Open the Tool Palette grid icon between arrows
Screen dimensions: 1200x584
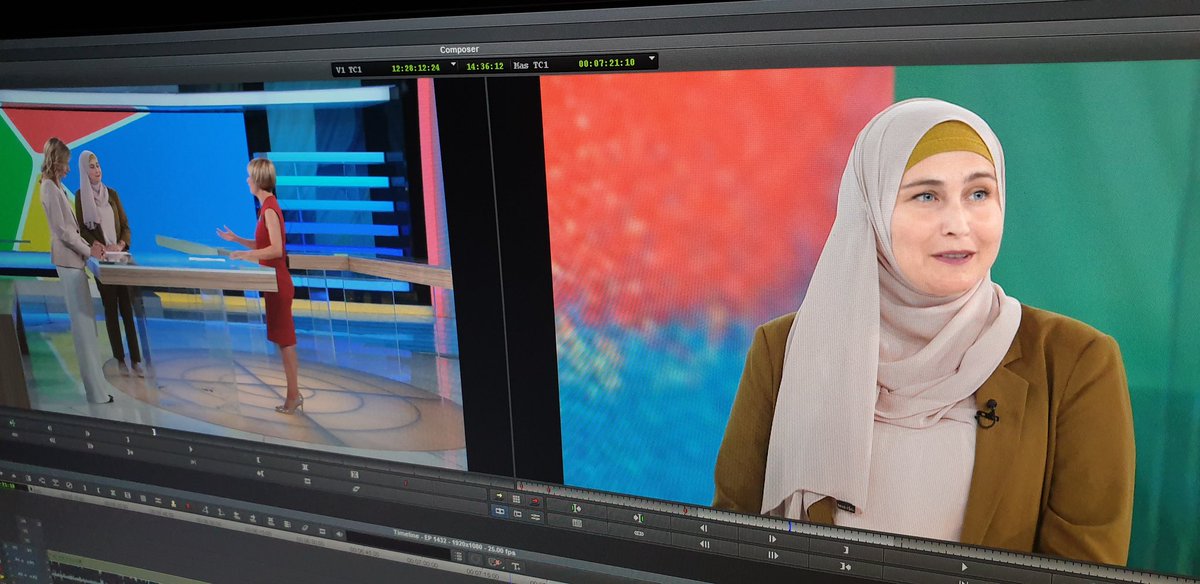tap(516, 499)
